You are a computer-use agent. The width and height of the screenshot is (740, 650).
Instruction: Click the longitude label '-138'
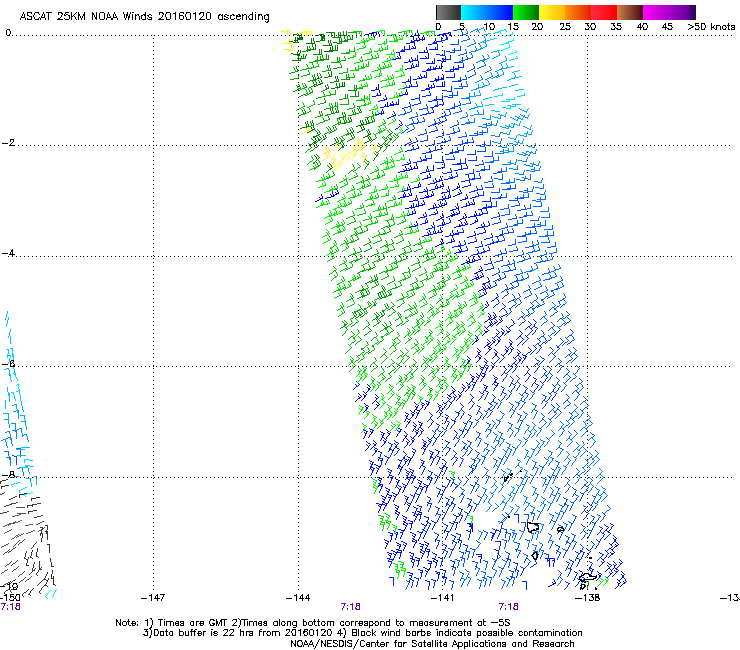(587, 598)
